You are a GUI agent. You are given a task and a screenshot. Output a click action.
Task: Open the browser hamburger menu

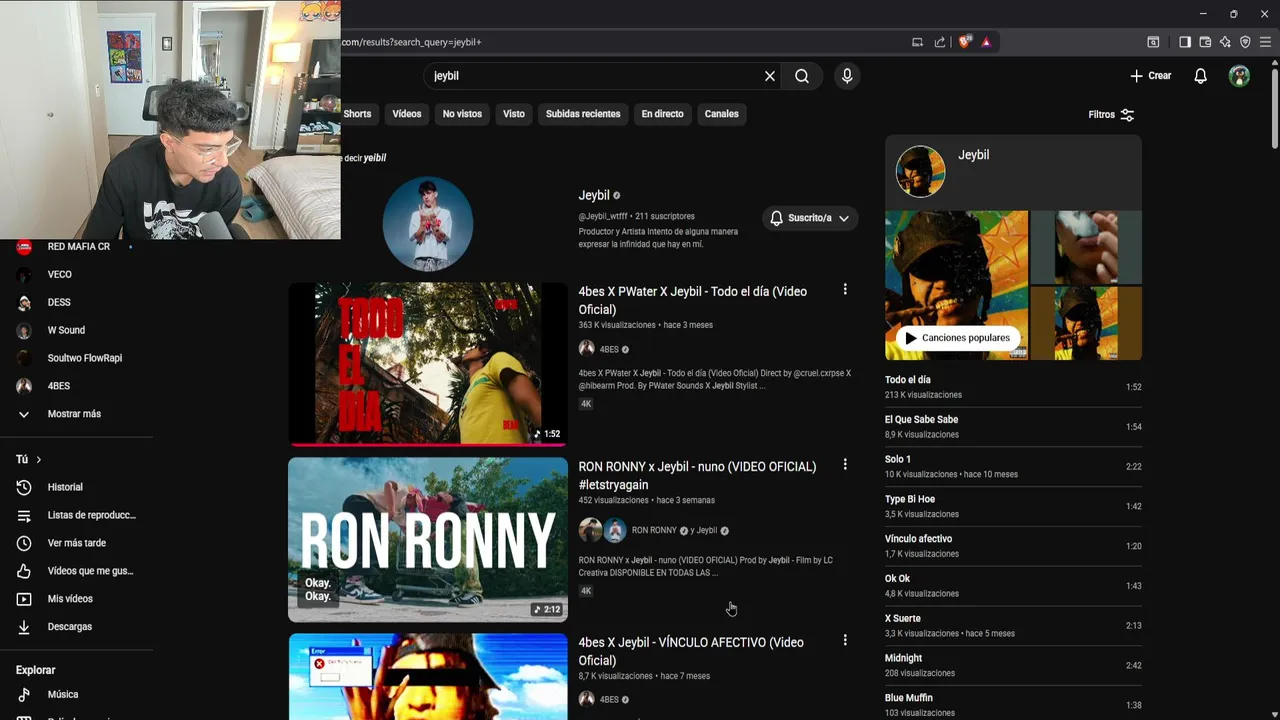tap(1266, 42)
